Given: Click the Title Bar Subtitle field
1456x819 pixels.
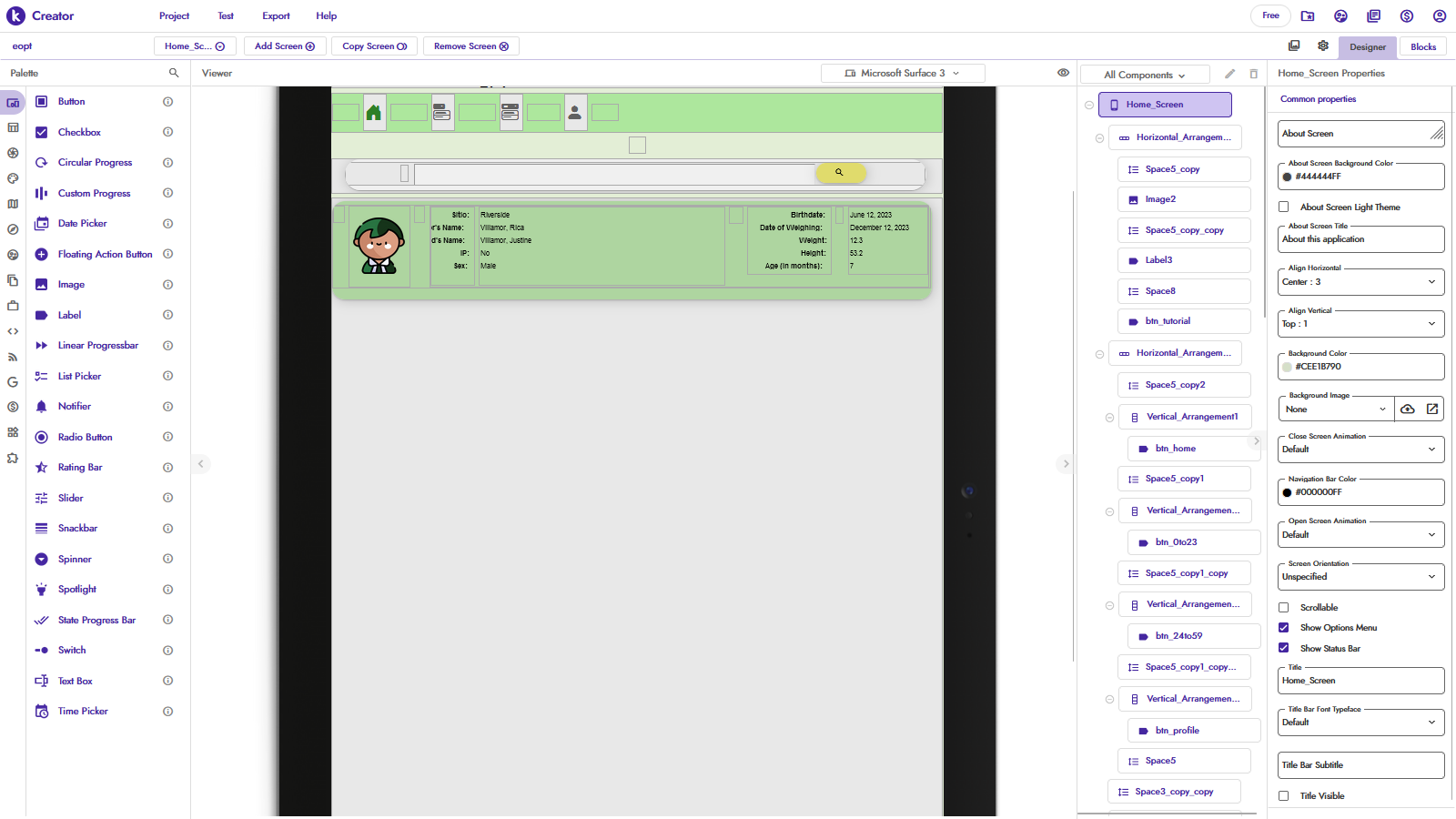Looking at the screenshot, I should click(x=1360, y=765).
